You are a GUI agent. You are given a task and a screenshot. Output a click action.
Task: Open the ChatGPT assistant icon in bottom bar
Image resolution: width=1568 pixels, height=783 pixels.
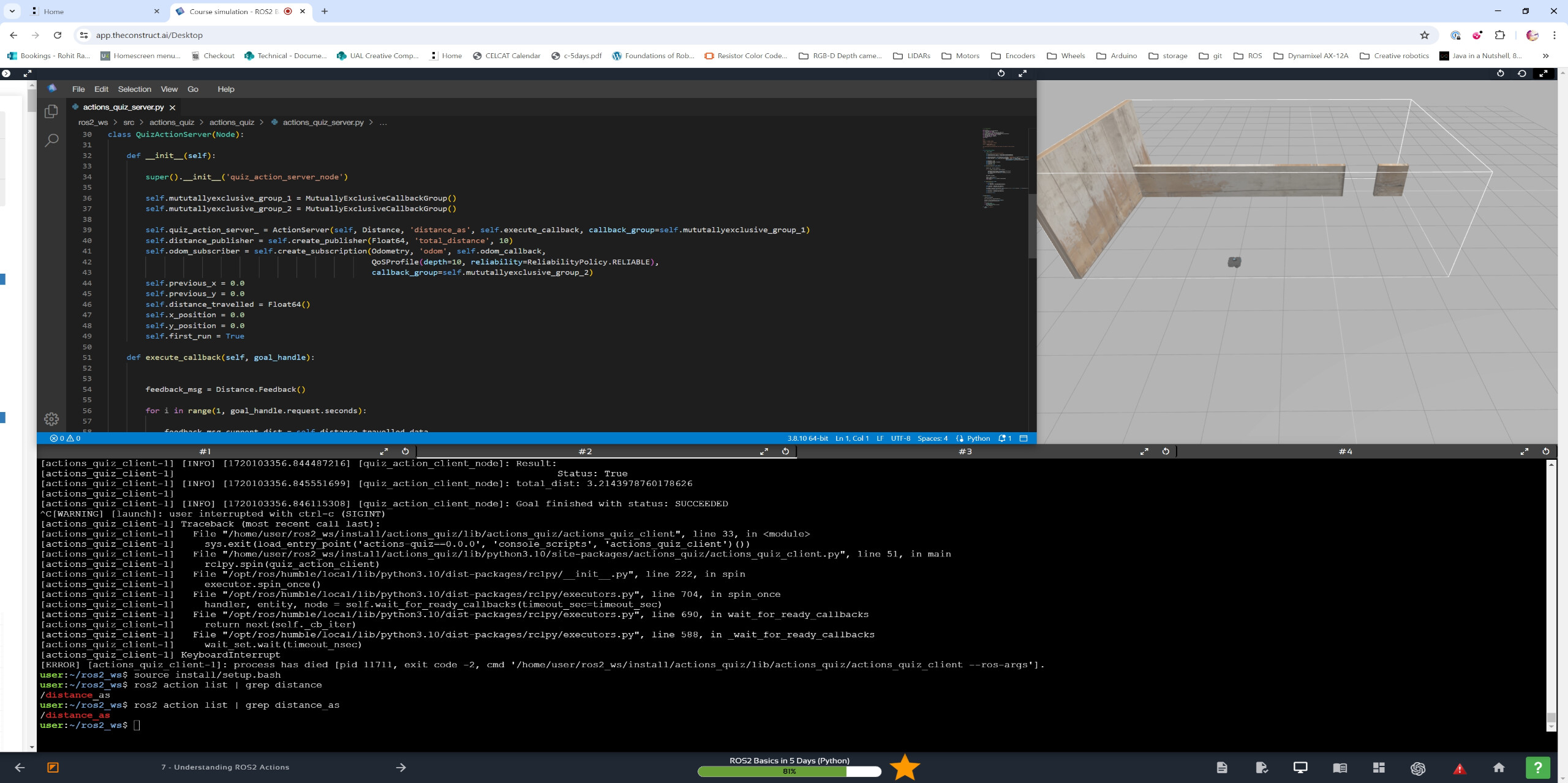(1417, 768)
